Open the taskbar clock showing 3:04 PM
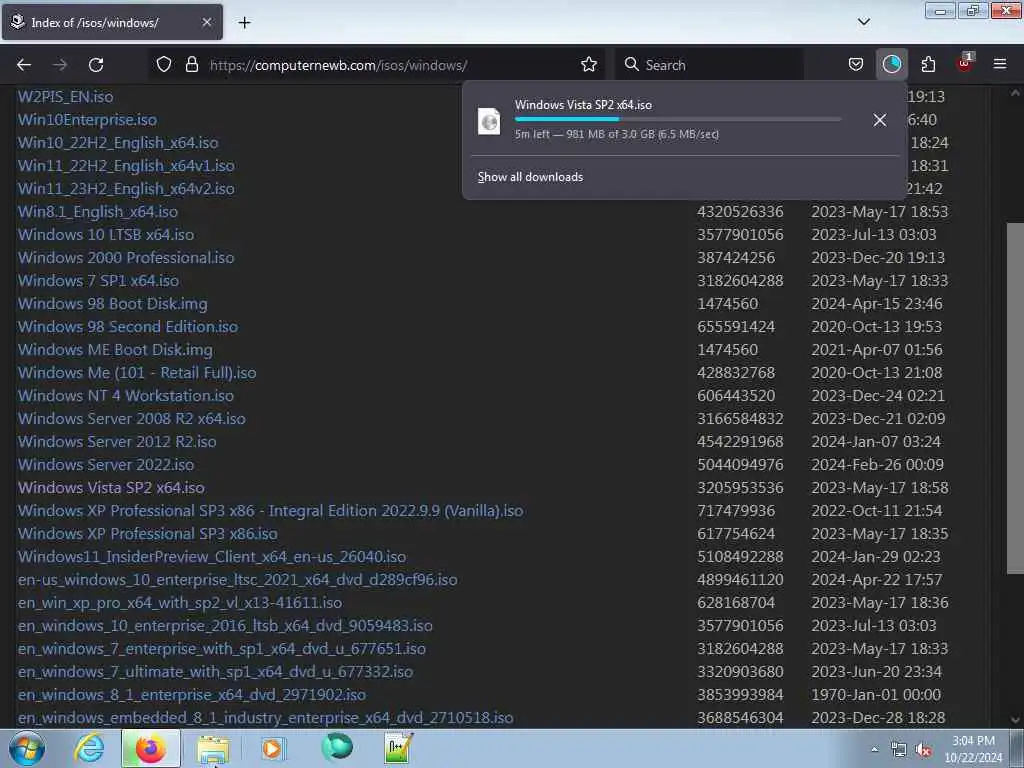1024x768 pixels. click(x=973, y=749)
